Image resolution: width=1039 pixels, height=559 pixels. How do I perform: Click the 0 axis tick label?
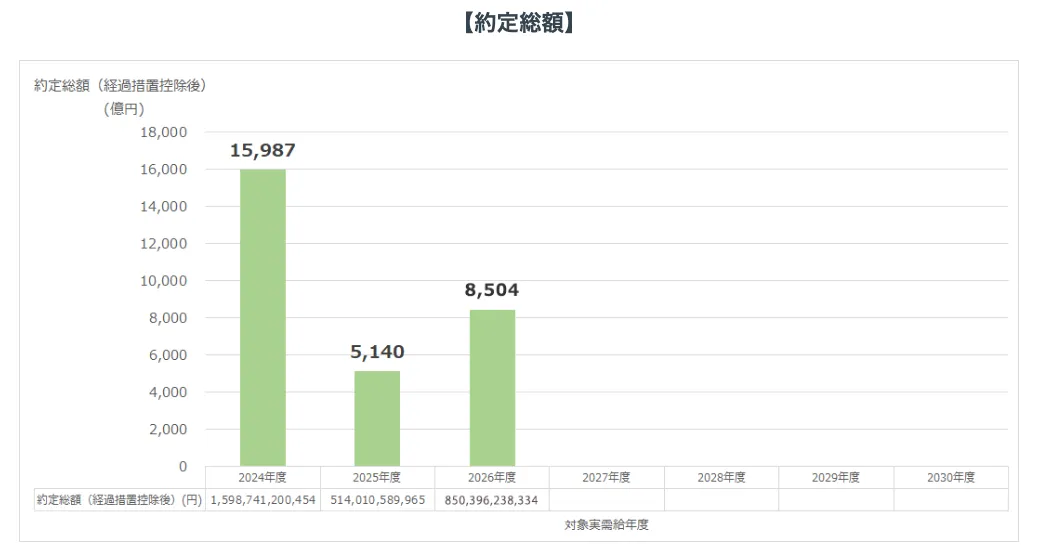tap(183, 466)
